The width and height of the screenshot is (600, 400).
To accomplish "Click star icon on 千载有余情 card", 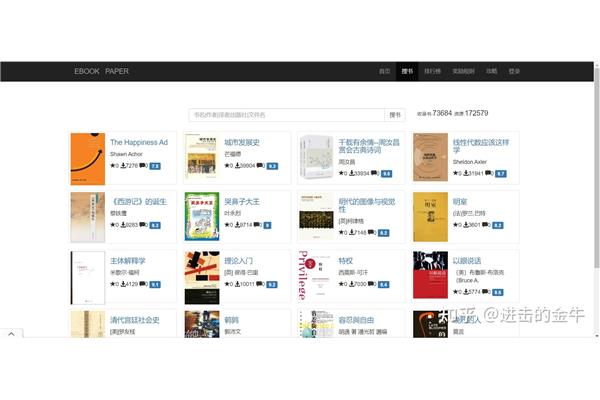I will [x=341, y=173].
